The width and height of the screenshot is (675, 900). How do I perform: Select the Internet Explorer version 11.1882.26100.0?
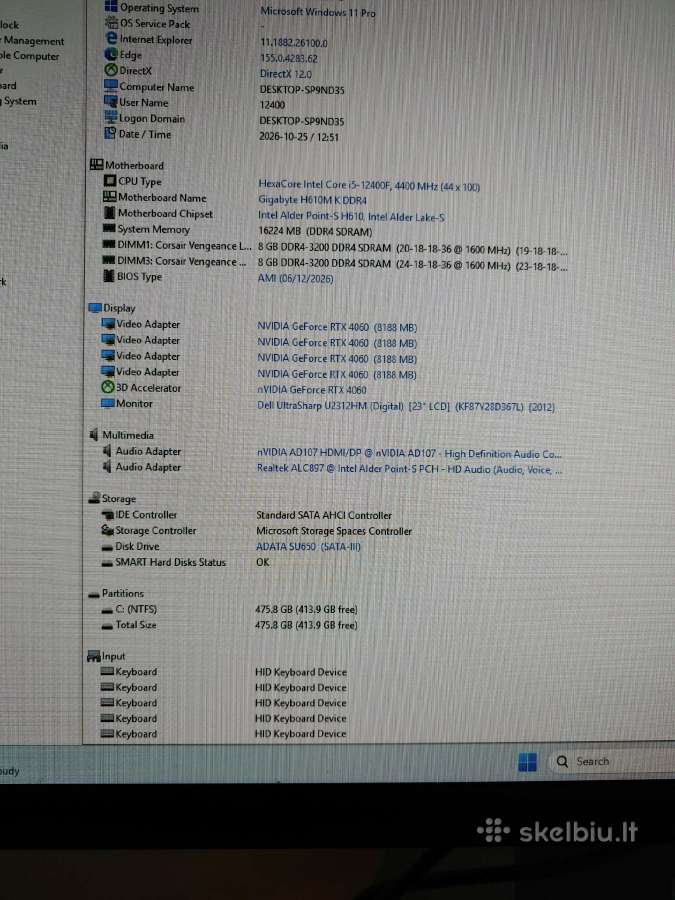294,42
